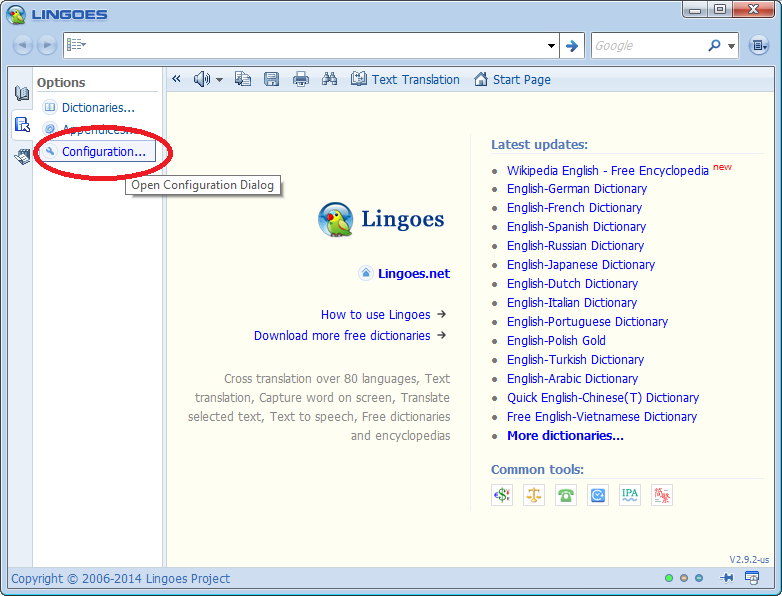This screenshot has width=782, height=596.
Task: Open the English-French Dictionary link
Action: click(575, 207)
